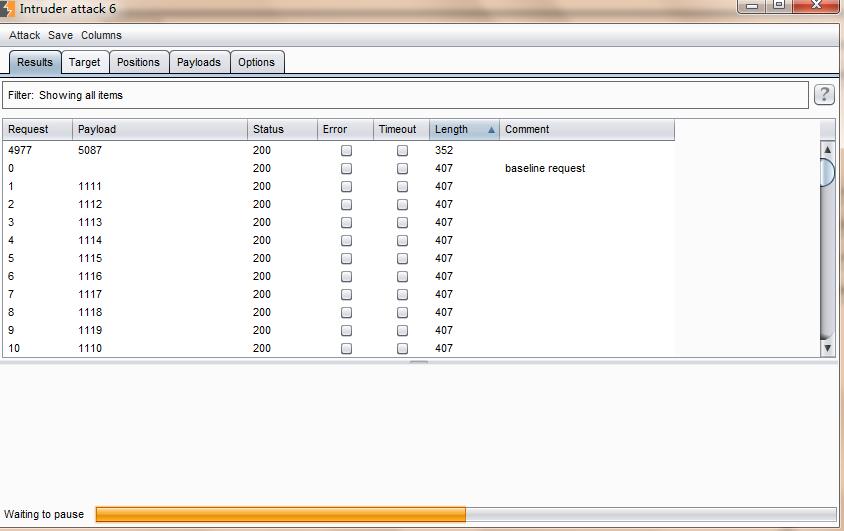Image resolution: width=844 pixels, height=531 pixels.
Task: Toggle Timeout checkbox for payload 1114
Action: click(403, 240)
